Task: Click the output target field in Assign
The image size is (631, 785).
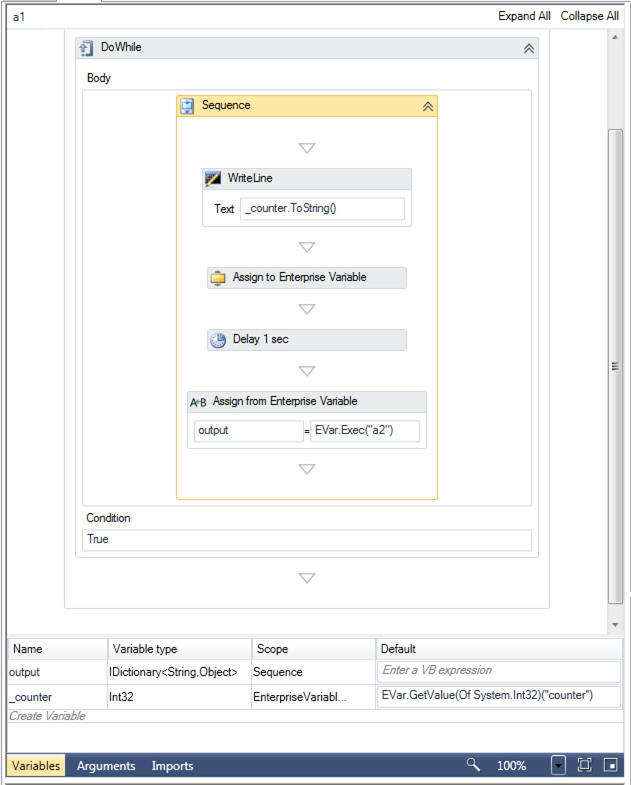Action: 248,431
